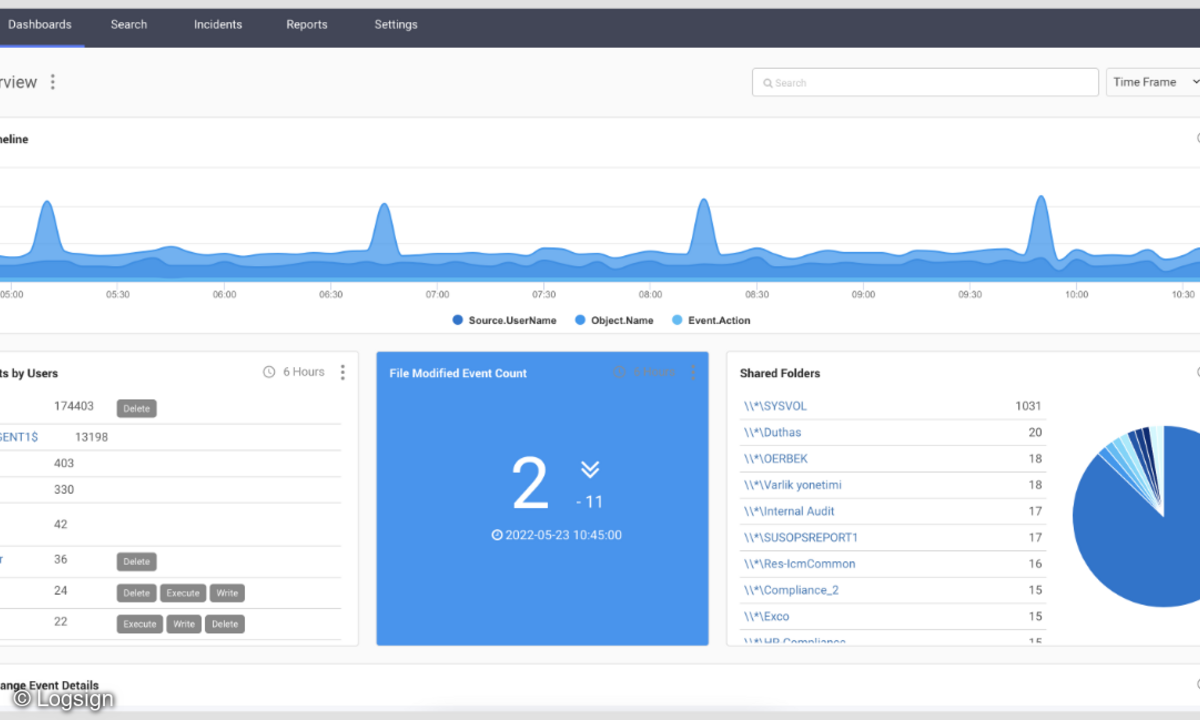Click Execute in the 24 row
The height and width of the screenshot is (720, 1200).
(183, 593)
